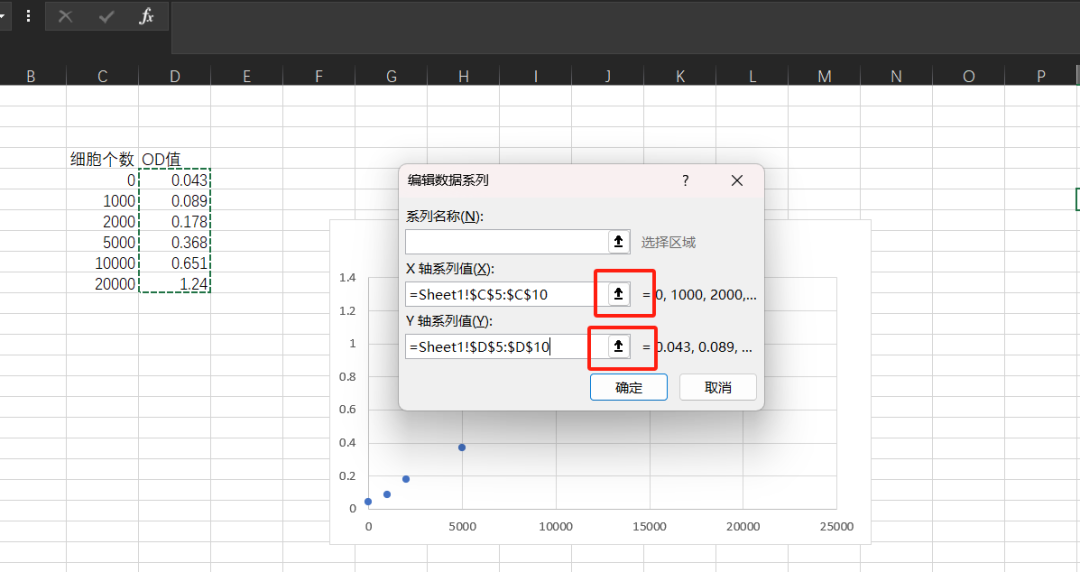Click the dialog help question mark
The height and width of the screenshot is (572, 1080).
685,181
